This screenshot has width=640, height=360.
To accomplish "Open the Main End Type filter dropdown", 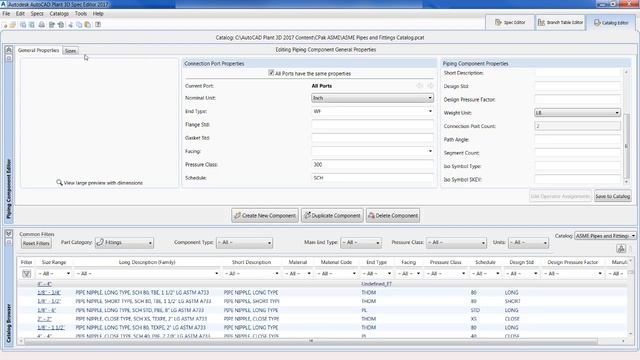I will point(361,242).
